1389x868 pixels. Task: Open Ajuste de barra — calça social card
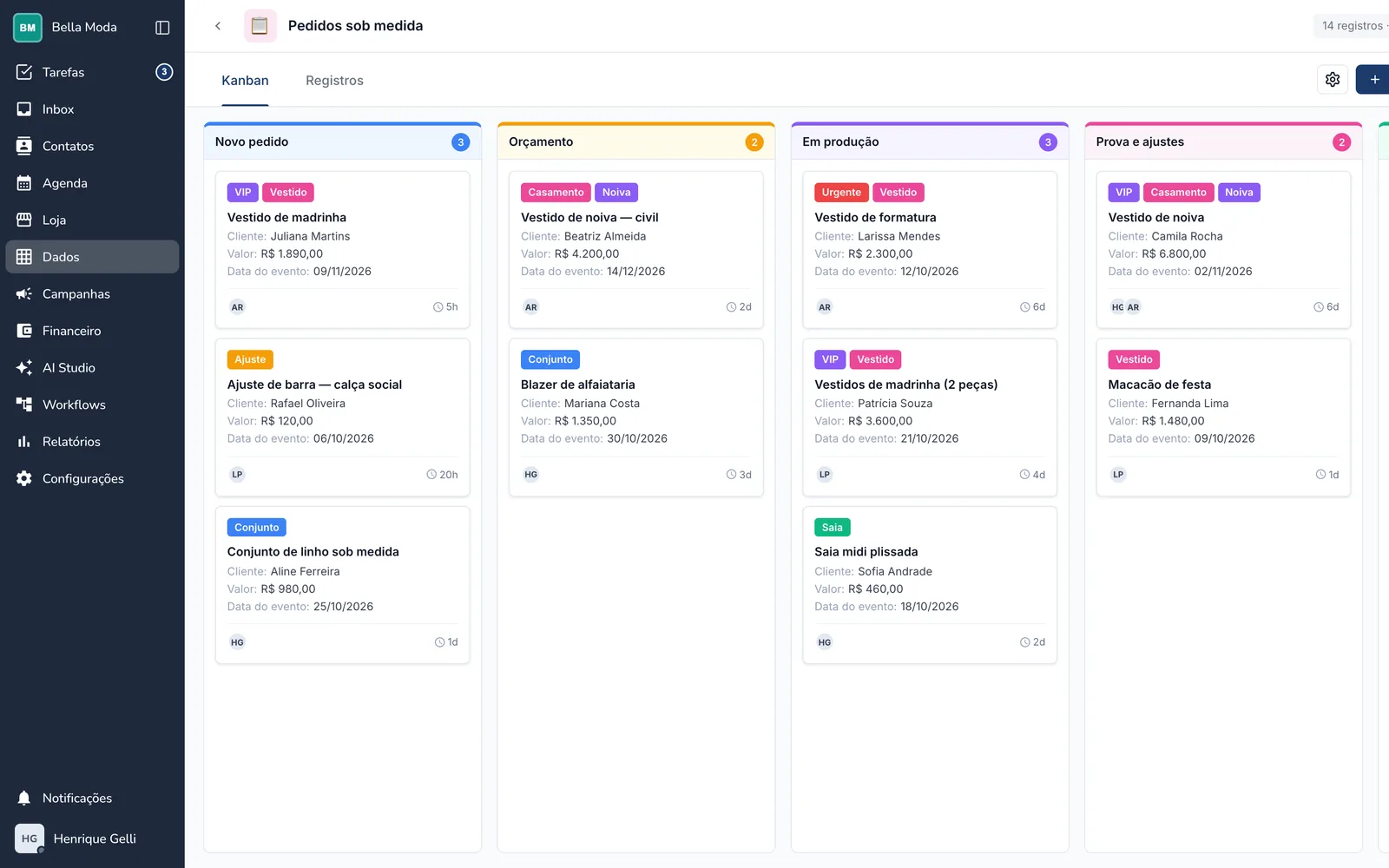click(x=342, y=418)
